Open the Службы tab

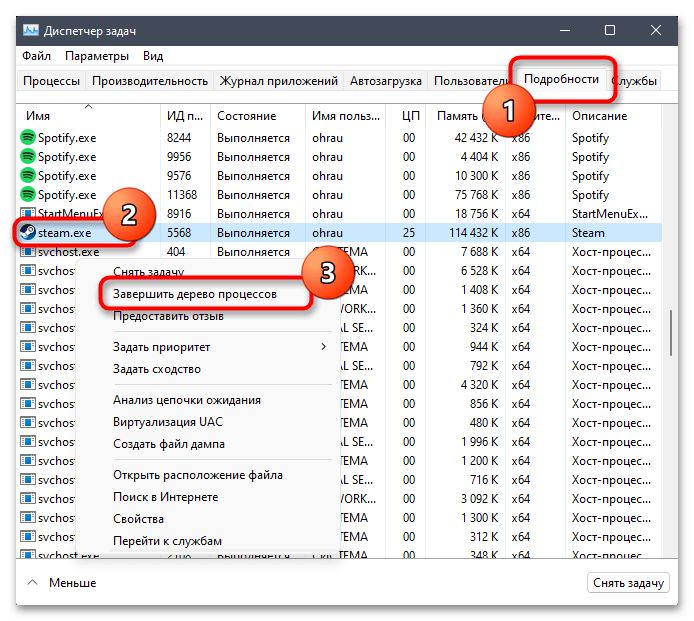point(634,81)
